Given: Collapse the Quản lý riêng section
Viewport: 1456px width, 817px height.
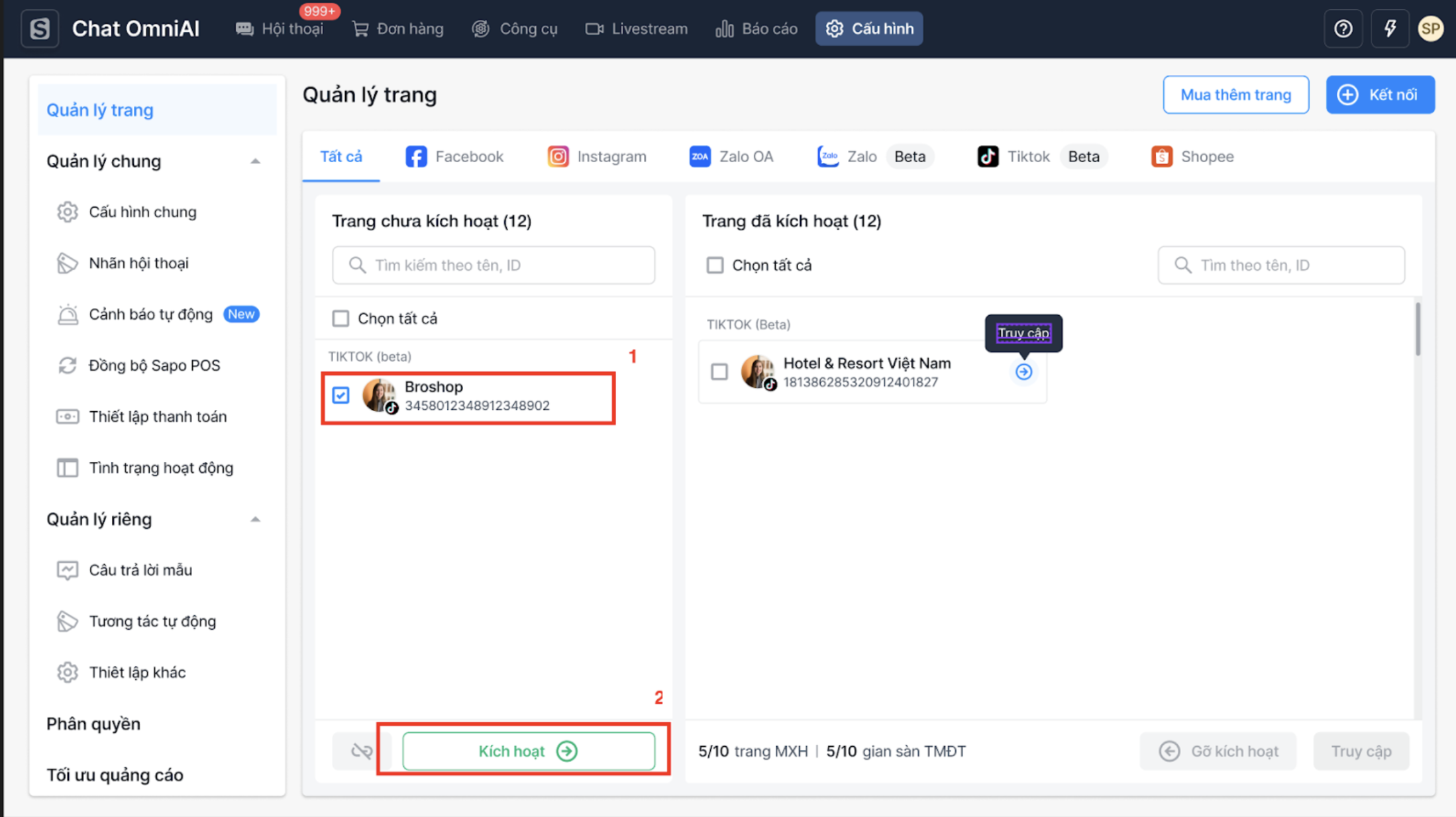Looking at the screenshot, I should [255, 519].
